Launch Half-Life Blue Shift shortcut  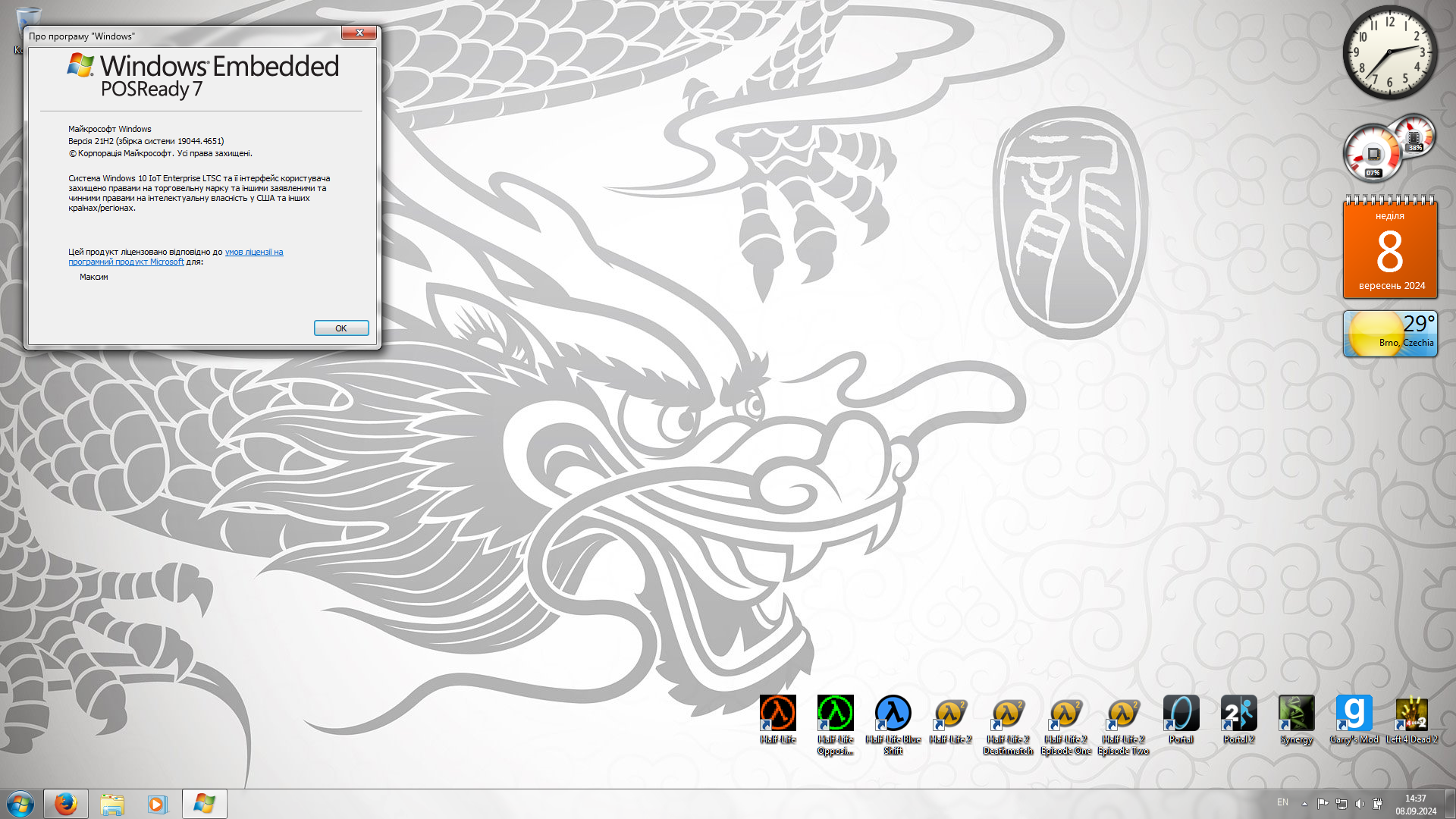click(x=893, y=714)
